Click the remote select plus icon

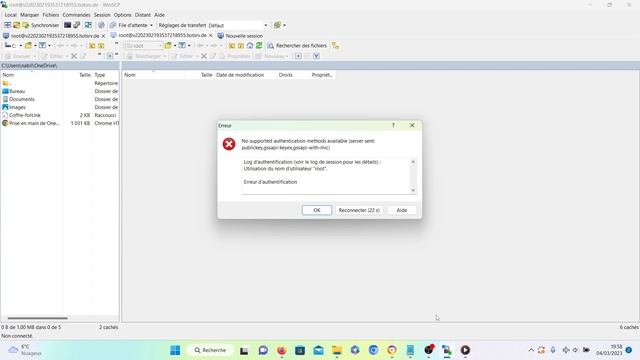pyautogui.click(x=298, y=56)
